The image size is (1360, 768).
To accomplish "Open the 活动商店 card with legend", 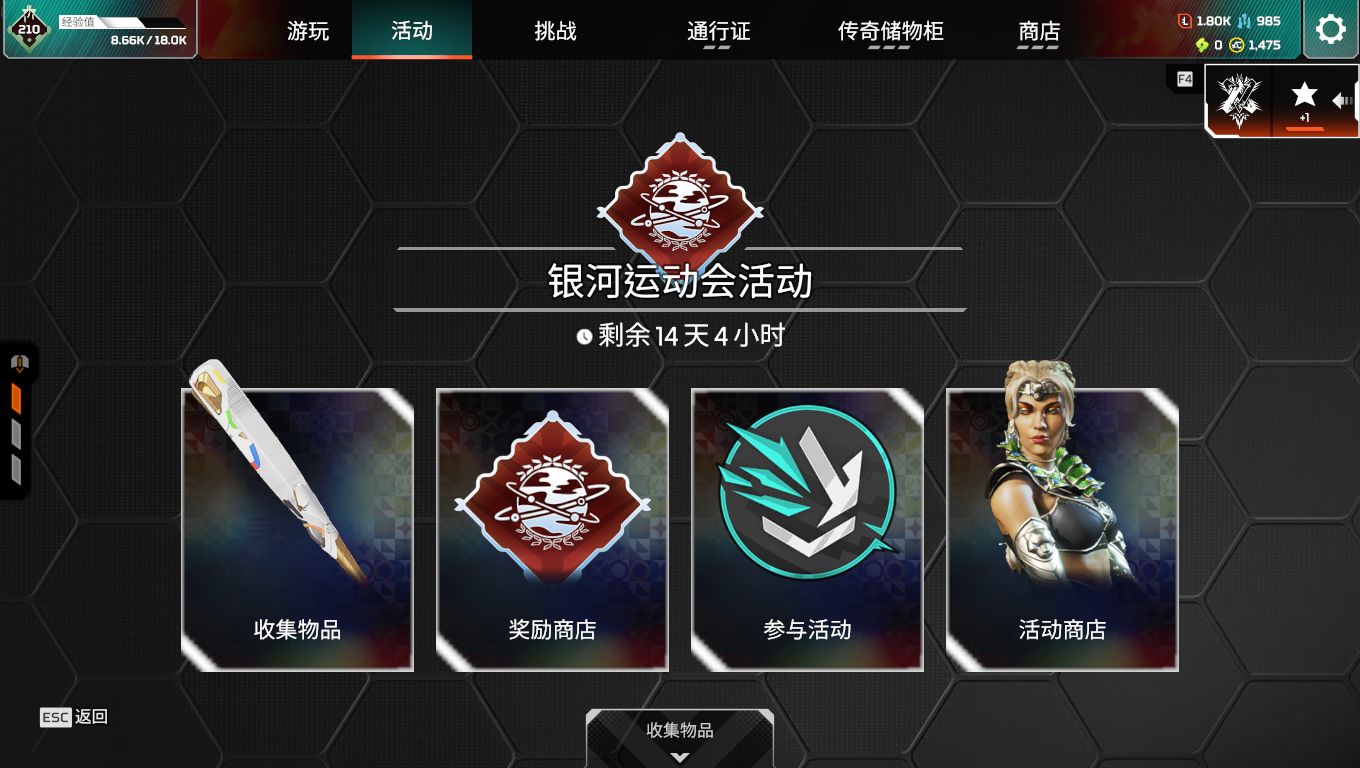I will pyautogui.click(x=1062, y=530).
